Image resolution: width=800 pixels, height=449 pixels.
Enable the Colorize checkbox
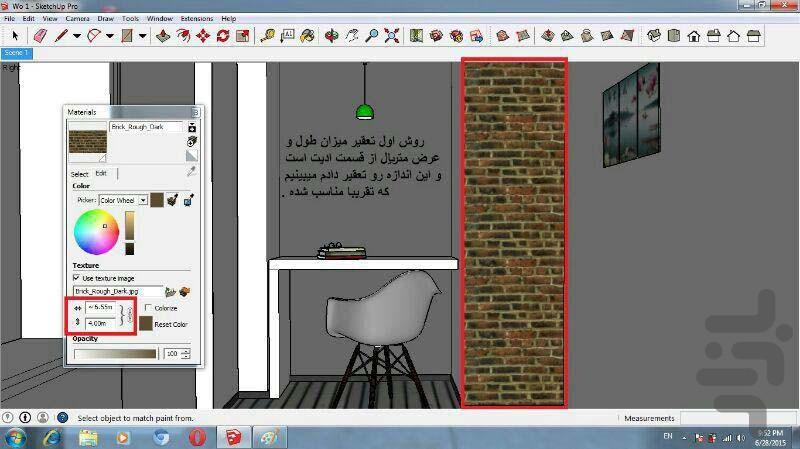[x=148, y=308]
